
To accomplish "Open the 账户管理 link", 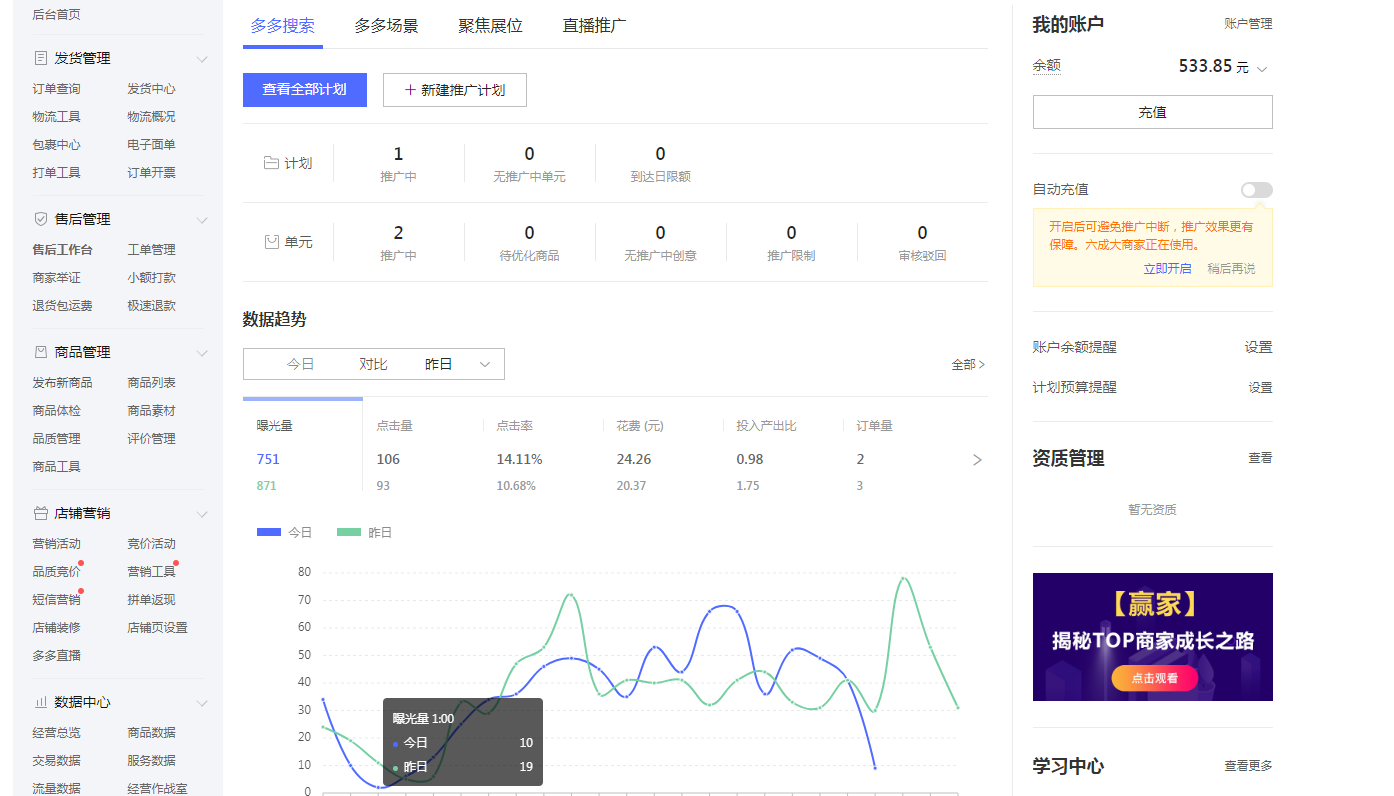I will point(1248,24).
